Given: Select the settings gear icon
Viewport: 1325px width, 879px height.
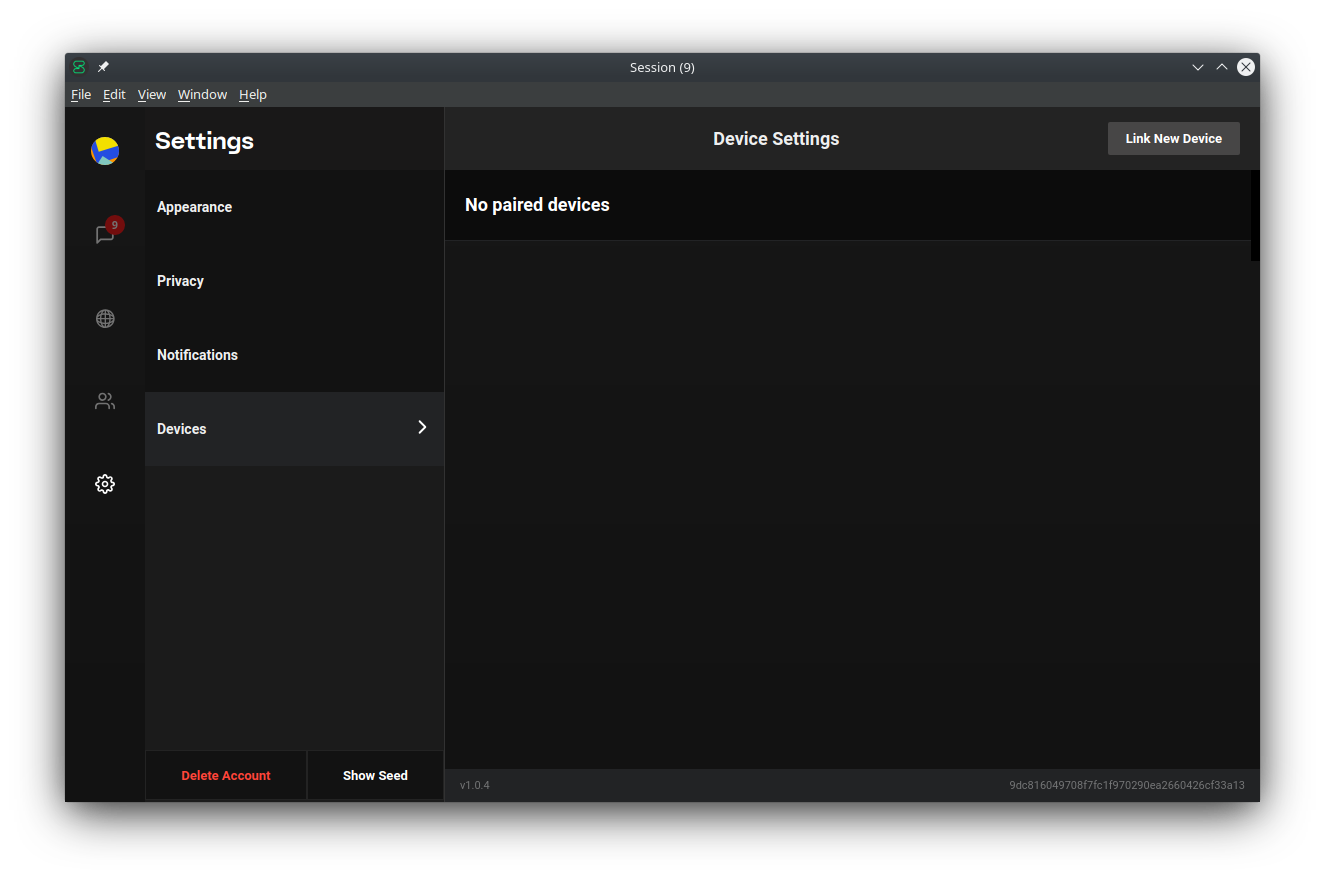Looking at the screenshot, I should coord(105,483).
